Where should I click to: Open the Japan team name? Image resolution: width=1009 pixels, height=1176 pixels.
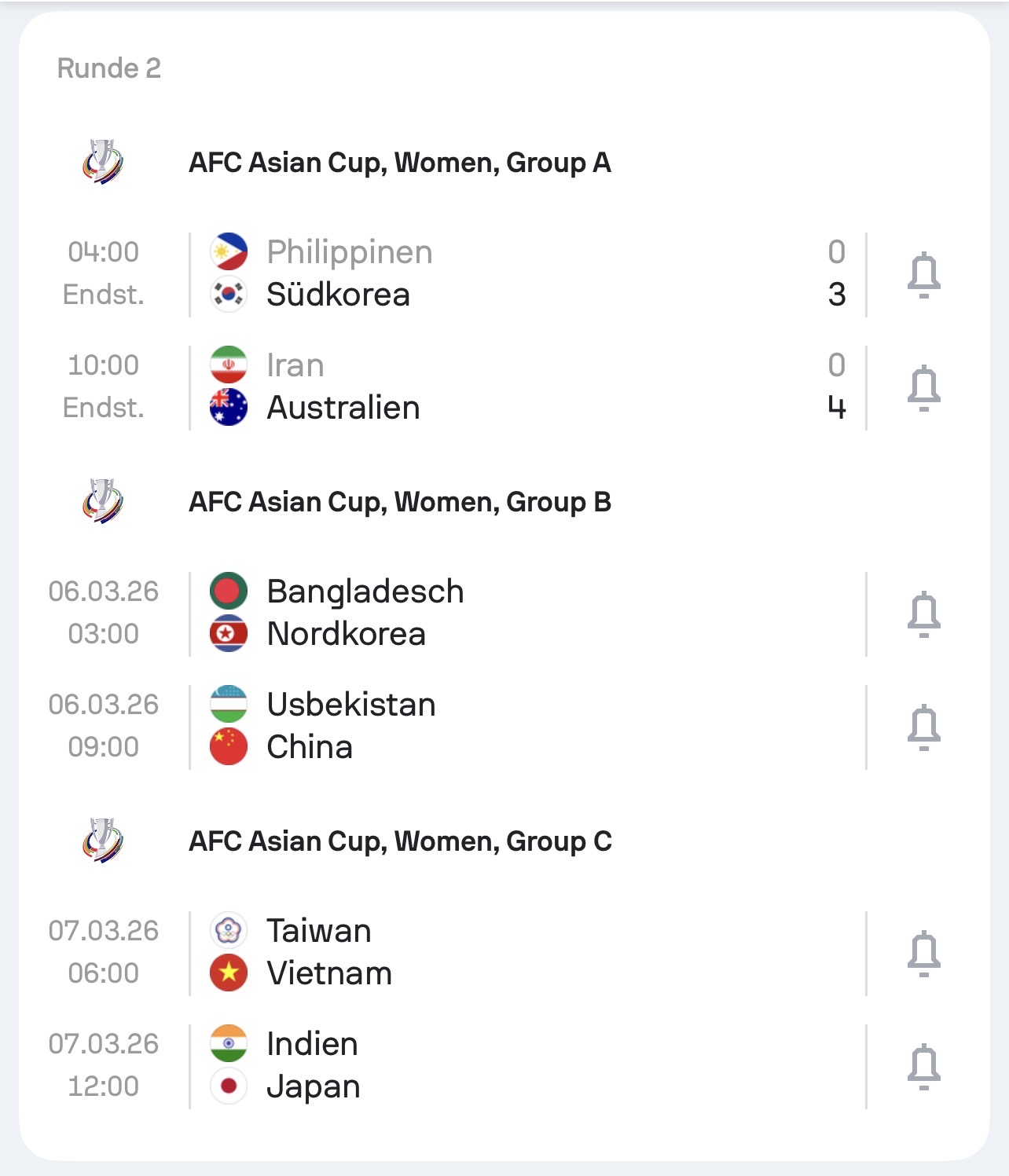pyautogui.click(x=314, y=1086)
